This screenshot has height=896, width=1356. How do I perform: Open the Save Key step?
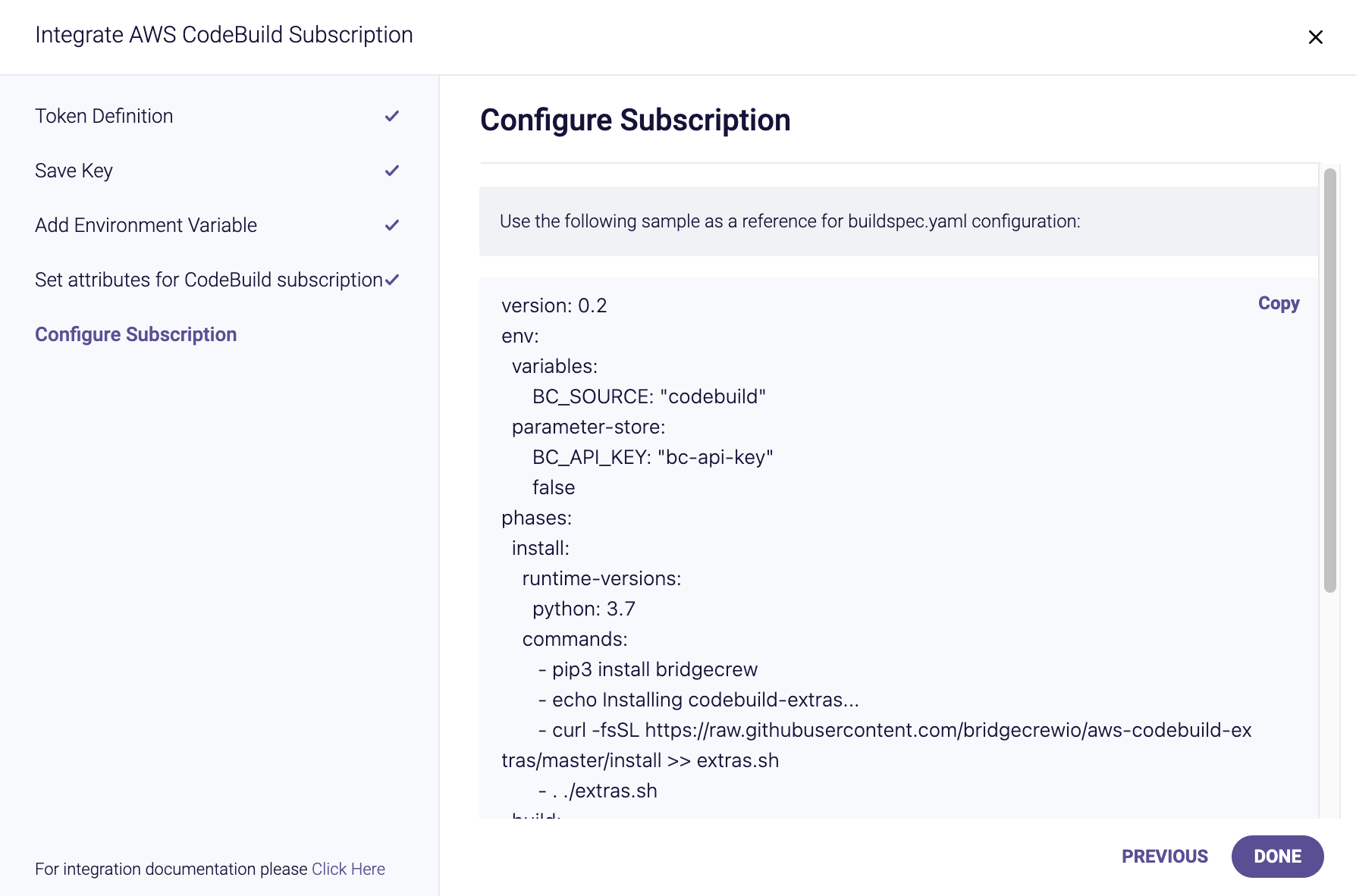coord(74,171)
